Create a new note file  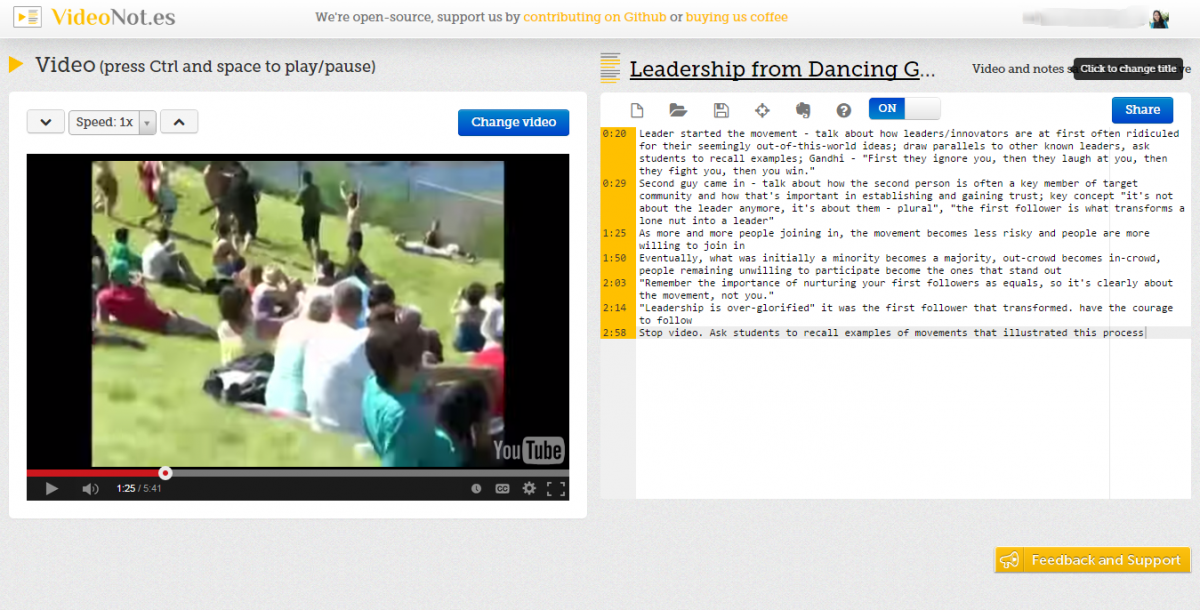637,110
